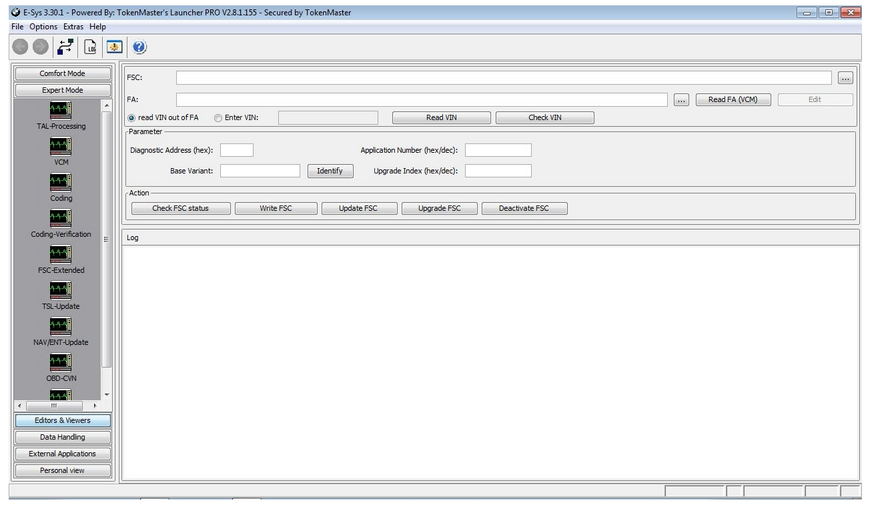
Task: Click the Deactivate FSC button
Action: click(x=524, y=209)
